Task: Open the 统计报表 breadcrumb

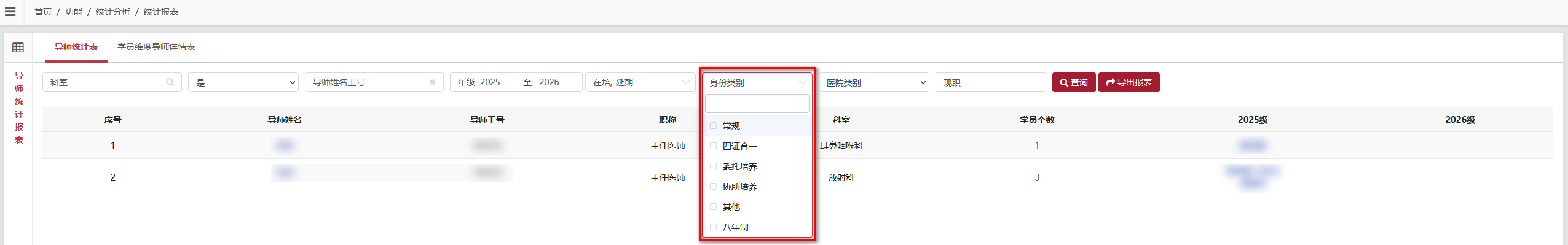Action: click(x=161, y=12)
